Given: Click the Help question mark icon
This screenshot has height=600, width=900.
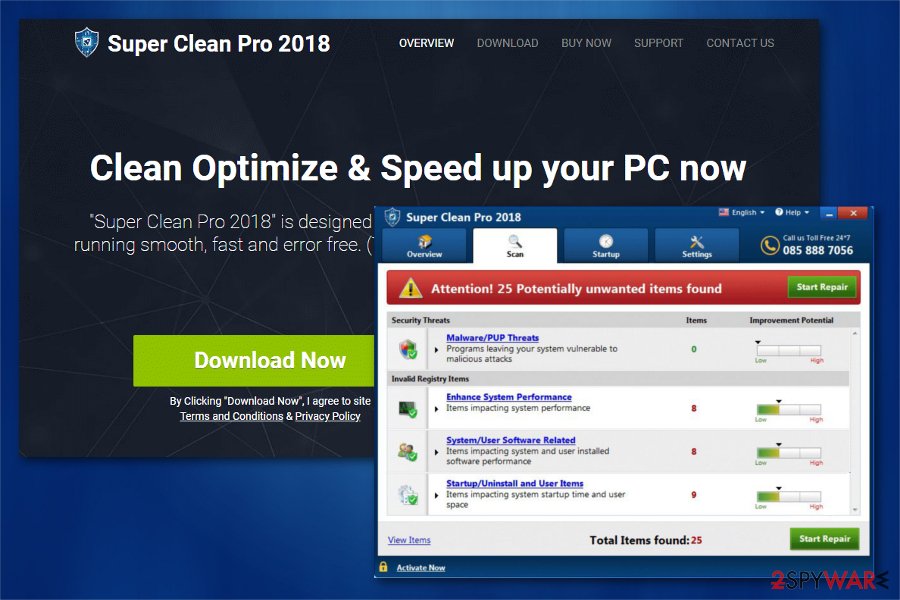Looking at the screenshot, I should tap(779, 212).
